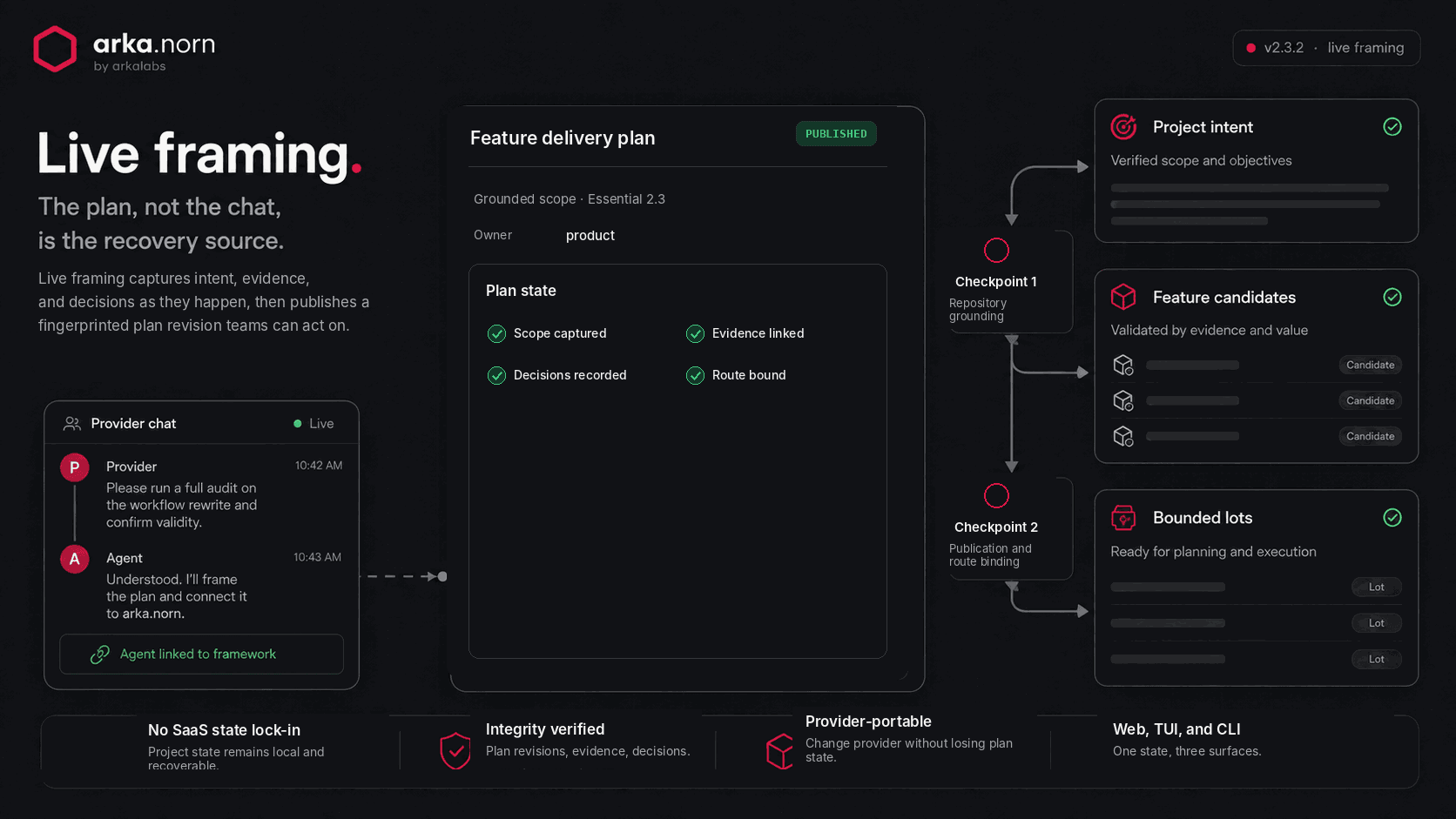Image resolution: width=1456 pixels, height=819 pixels.
Task: Select the 10:42 AM message timestamp
Action: pos(319,466)
